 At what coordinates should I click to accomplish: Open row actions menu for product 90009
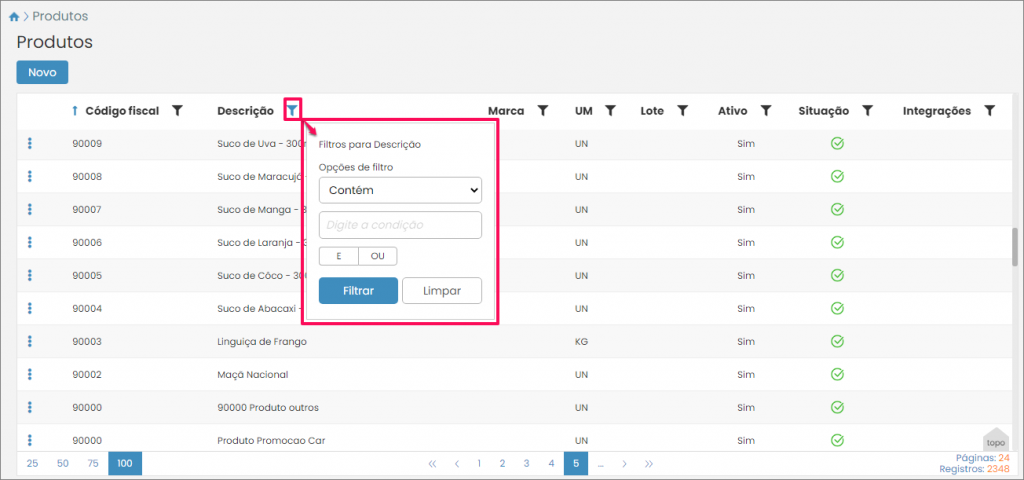pyautogui.click(x=30, y=144)
